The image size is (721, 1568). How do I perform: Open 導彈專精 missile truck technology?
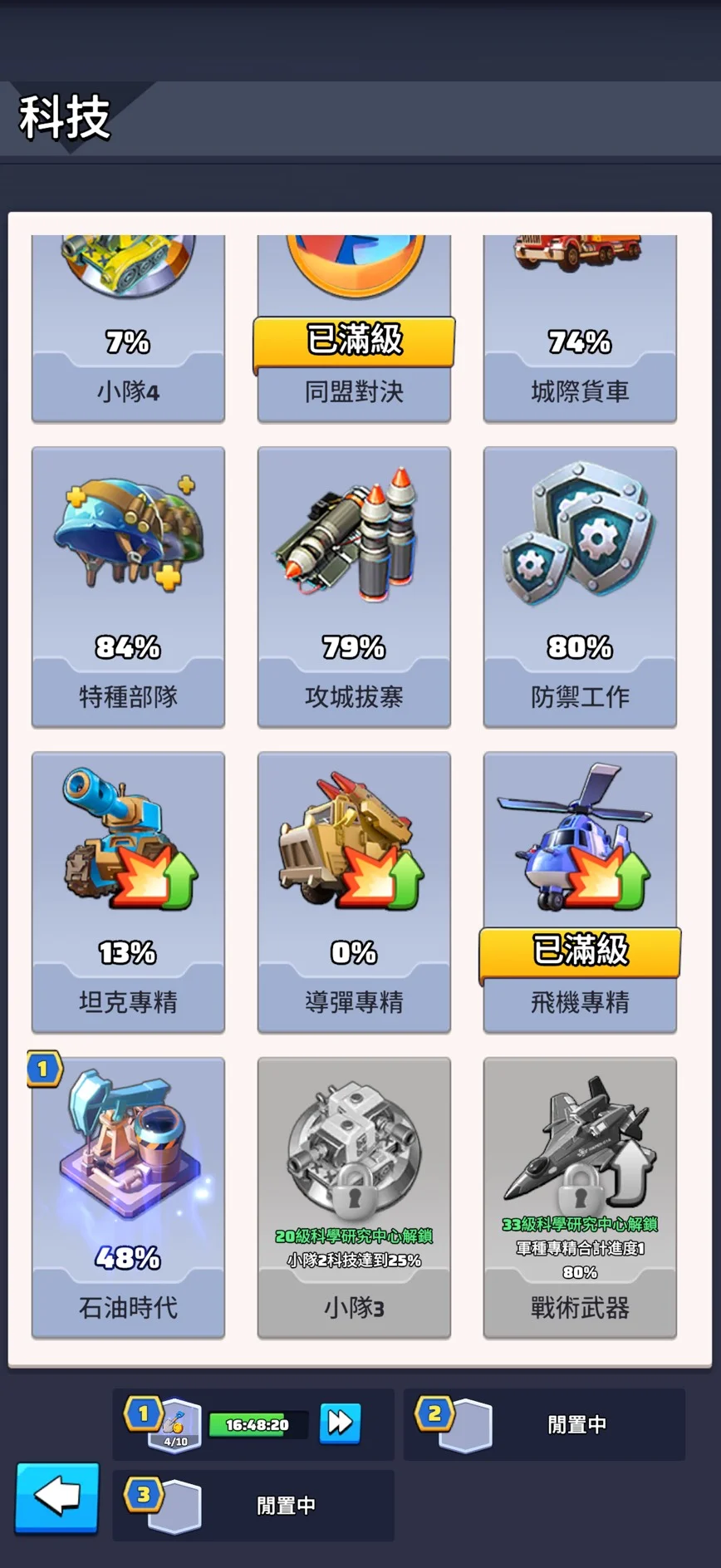354,892
